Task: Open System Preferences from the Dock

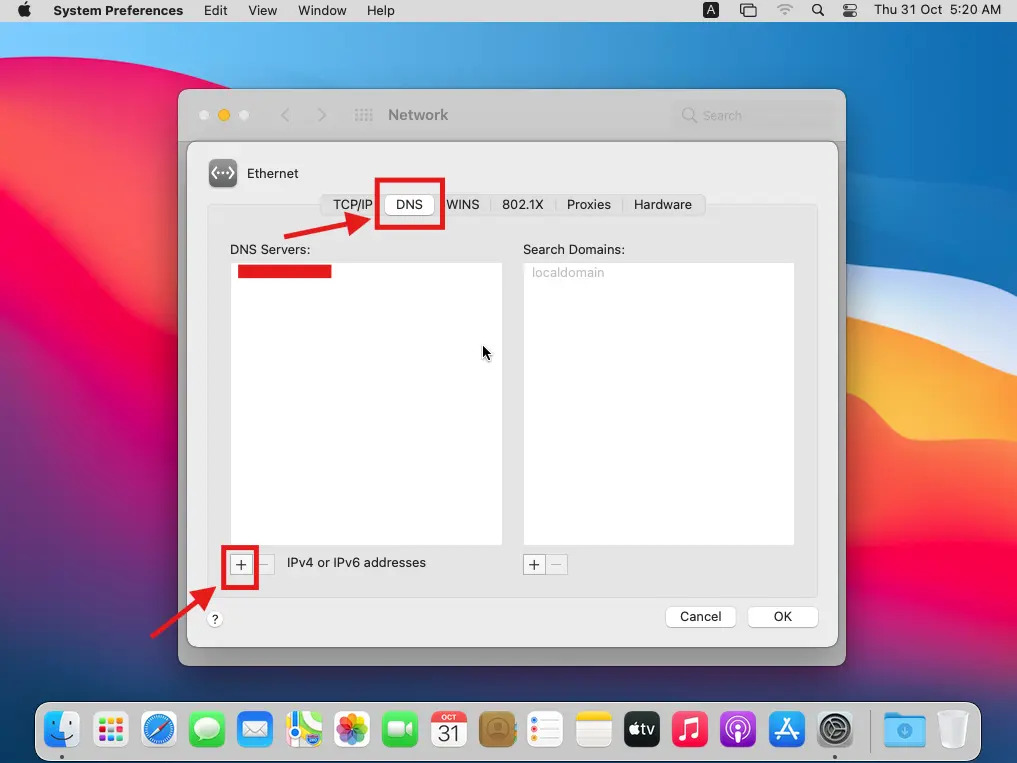Action: point(835,730)
